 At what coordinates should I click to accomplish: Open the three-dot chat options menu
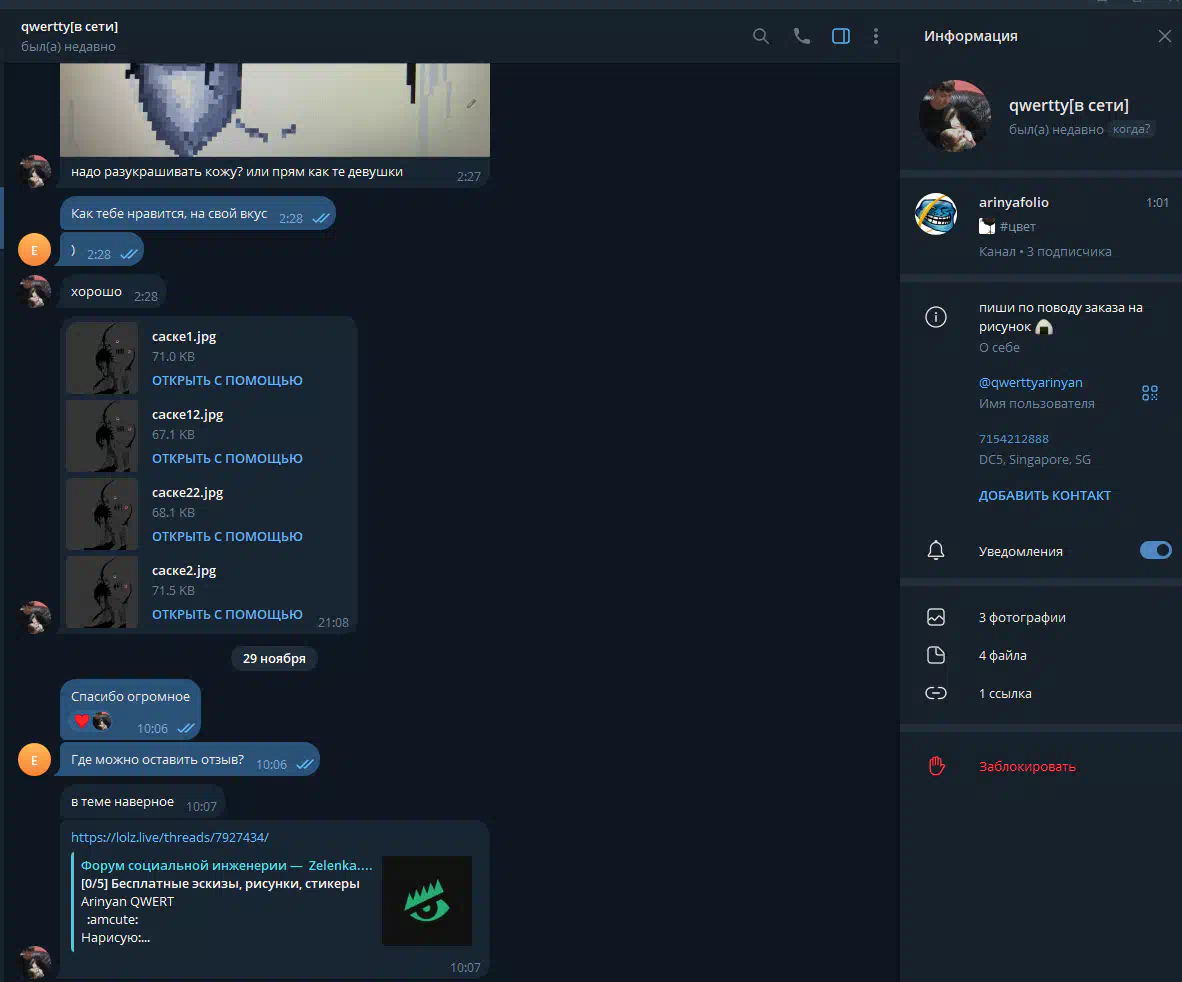point(876,36)
